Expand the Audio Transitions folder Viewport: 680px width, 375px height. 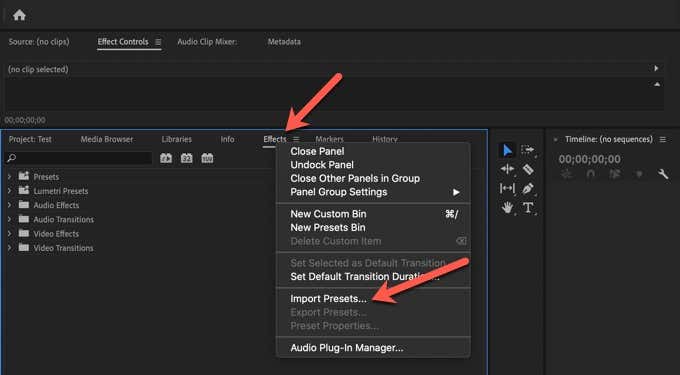(10, 219)
